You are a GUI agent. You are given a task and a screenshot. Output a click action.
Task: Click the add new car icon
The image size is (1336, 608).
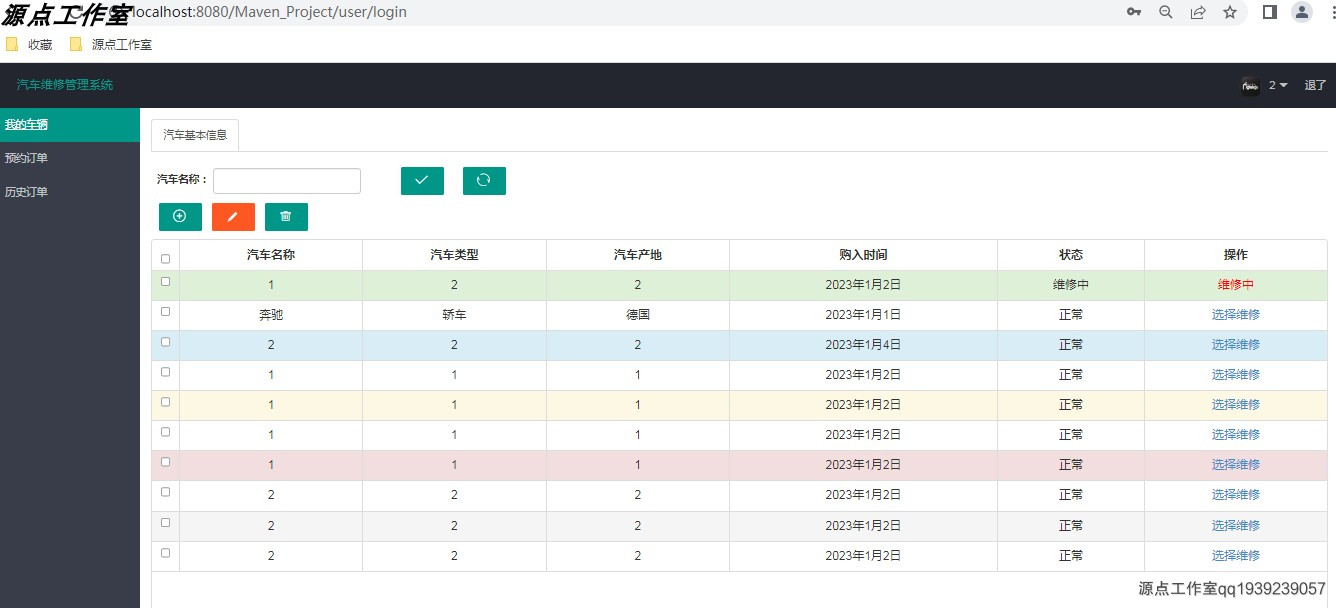pos(180,216)
